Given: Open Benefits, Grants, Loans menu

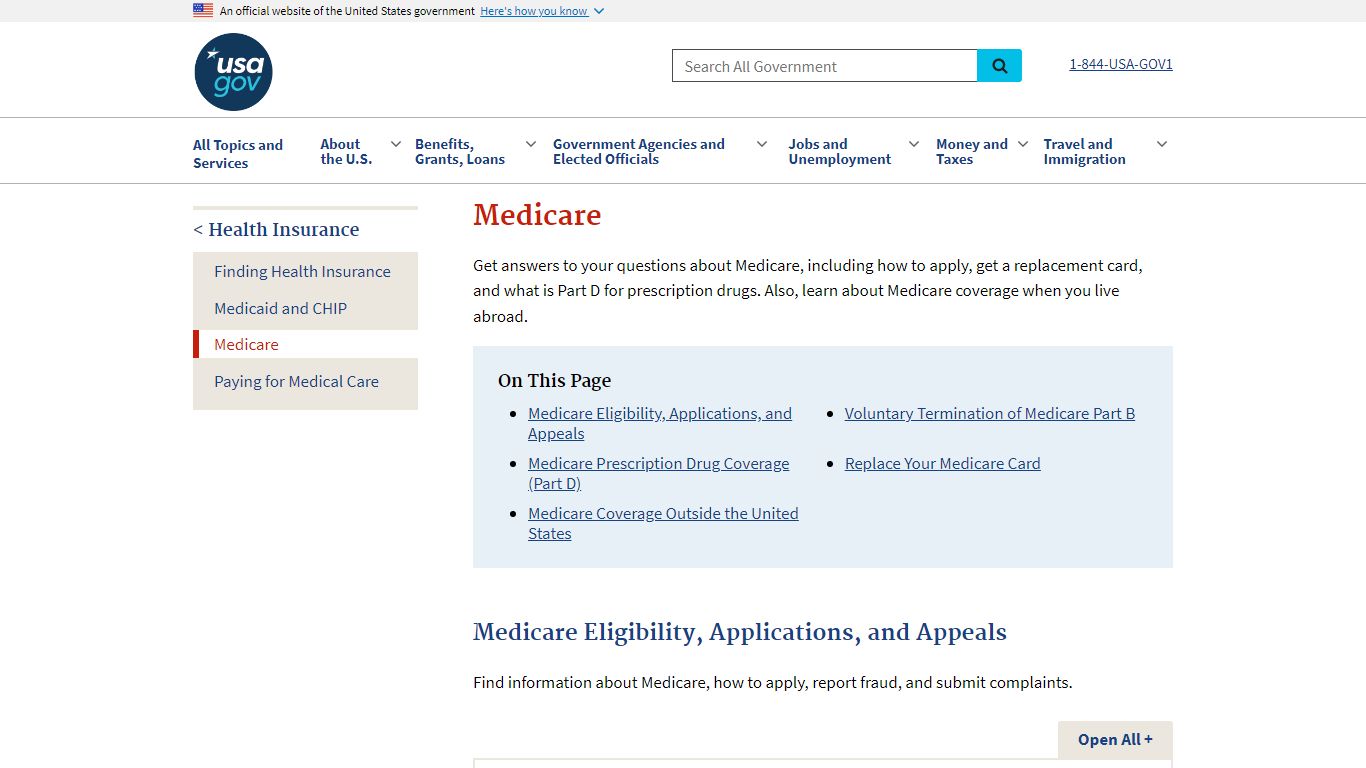Looking at the screenshot, I should coord(460,152).
